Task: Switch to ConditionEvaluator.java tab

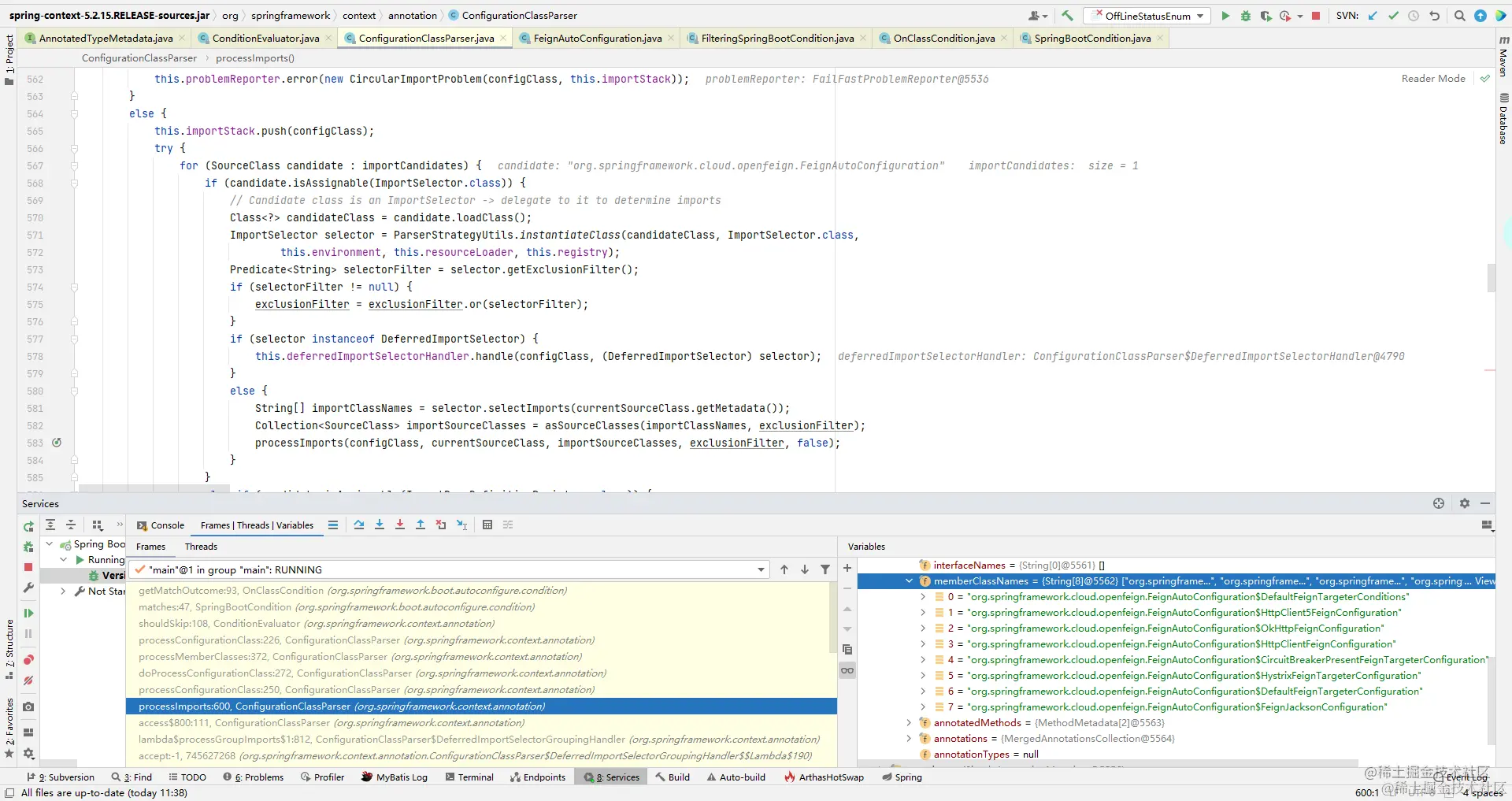Action: click(265, 38)
